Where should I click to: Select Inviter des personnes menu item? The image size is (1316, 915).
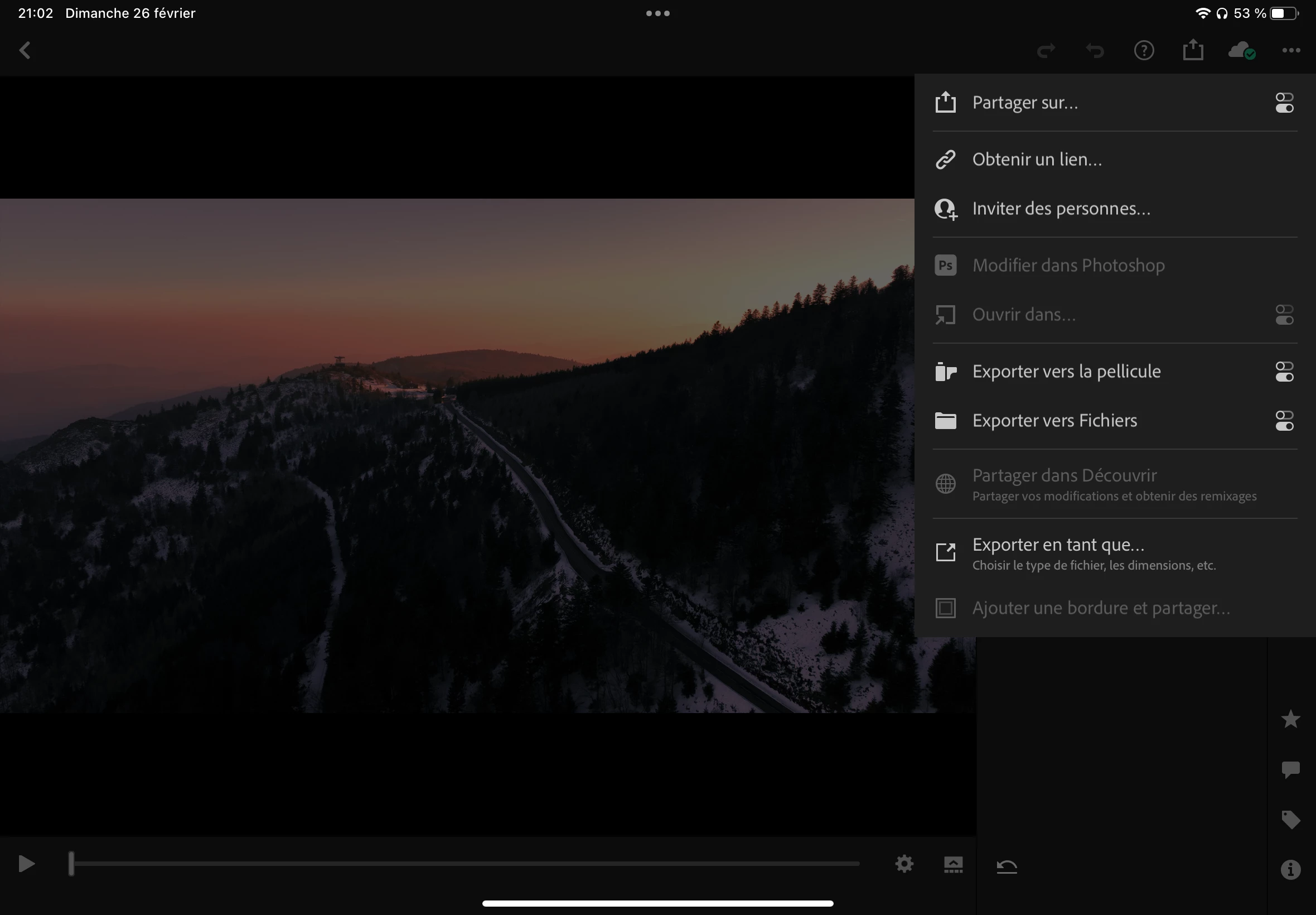1061,209
